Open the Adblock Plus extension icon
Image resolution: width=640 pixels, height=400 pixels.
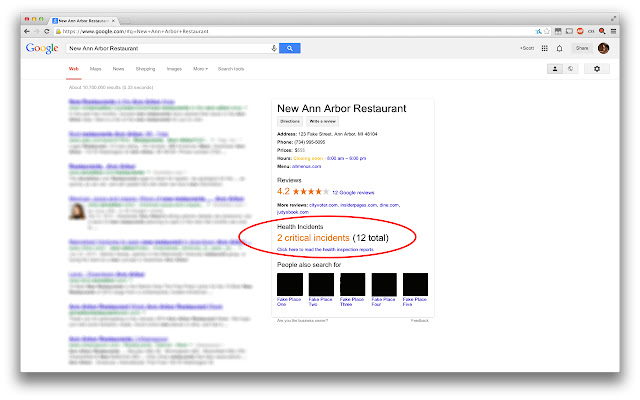(x=580, y=31)
